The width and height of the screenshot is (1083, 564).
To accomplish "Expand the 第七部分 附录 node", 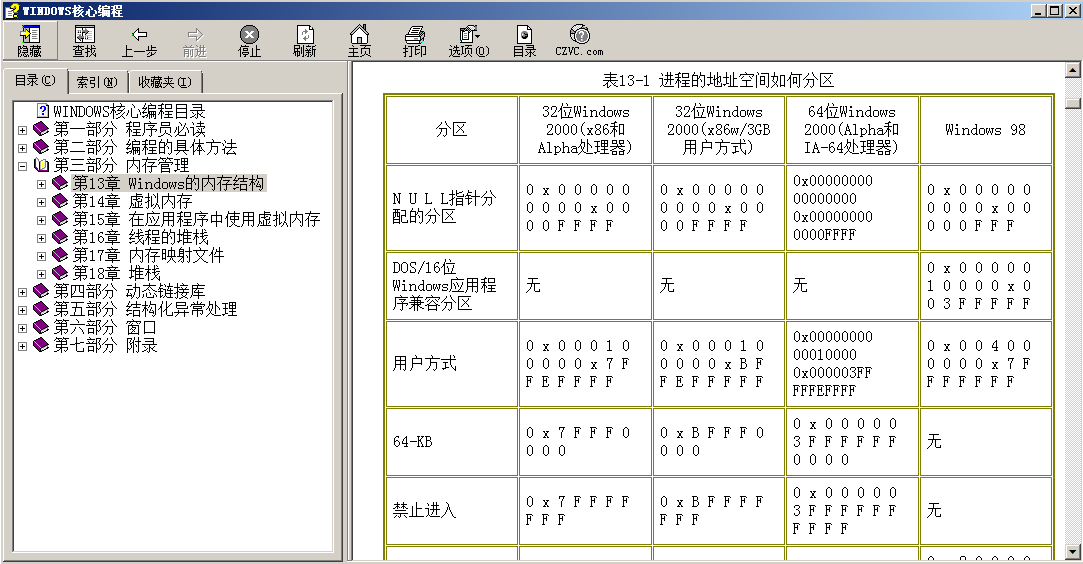I will [22, 345].
